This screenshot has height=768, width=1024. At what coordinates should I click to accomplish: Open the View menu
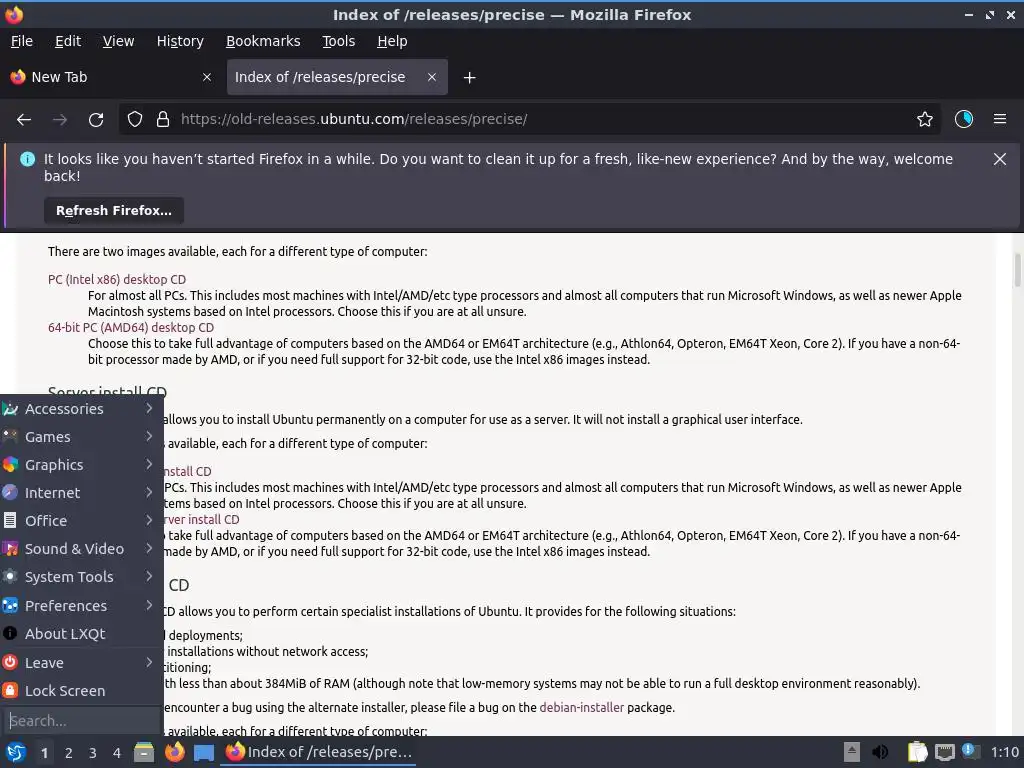[x=118, y=41]
